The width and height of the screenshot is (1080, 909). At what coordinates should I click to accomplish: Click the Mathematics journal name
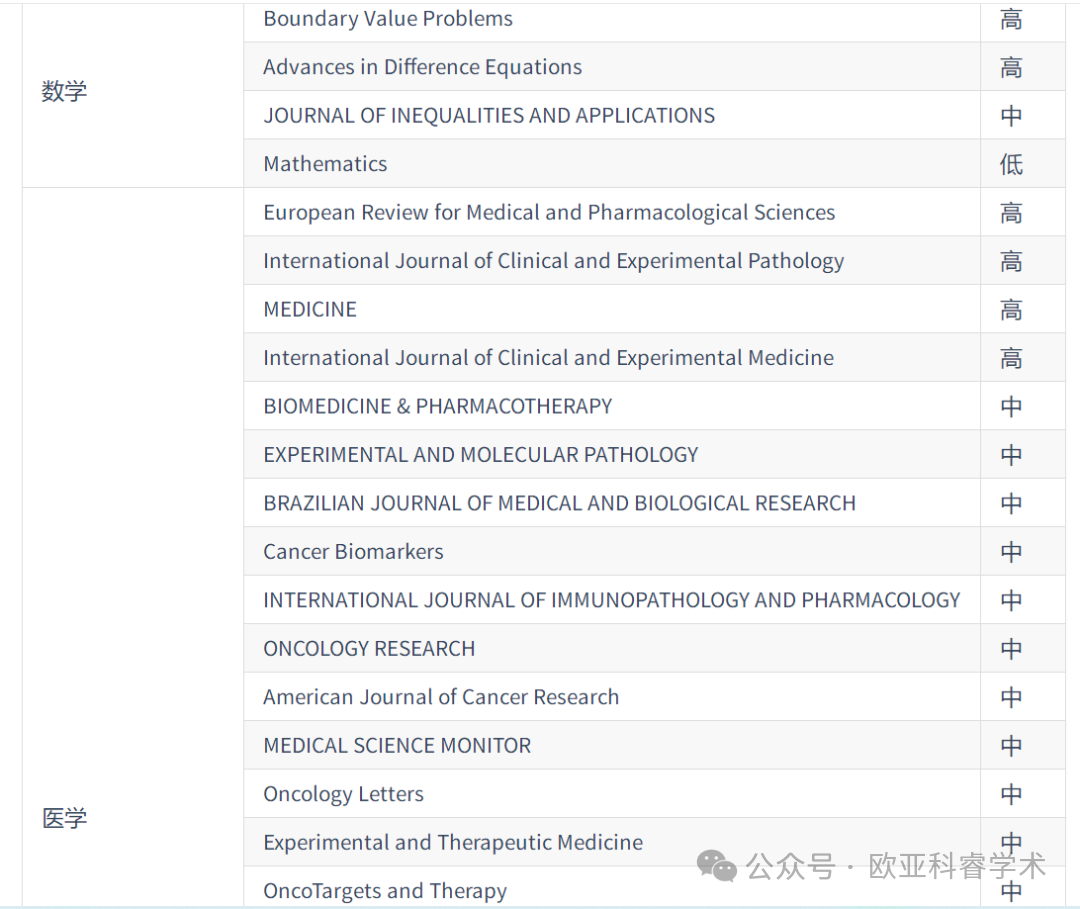325,164
